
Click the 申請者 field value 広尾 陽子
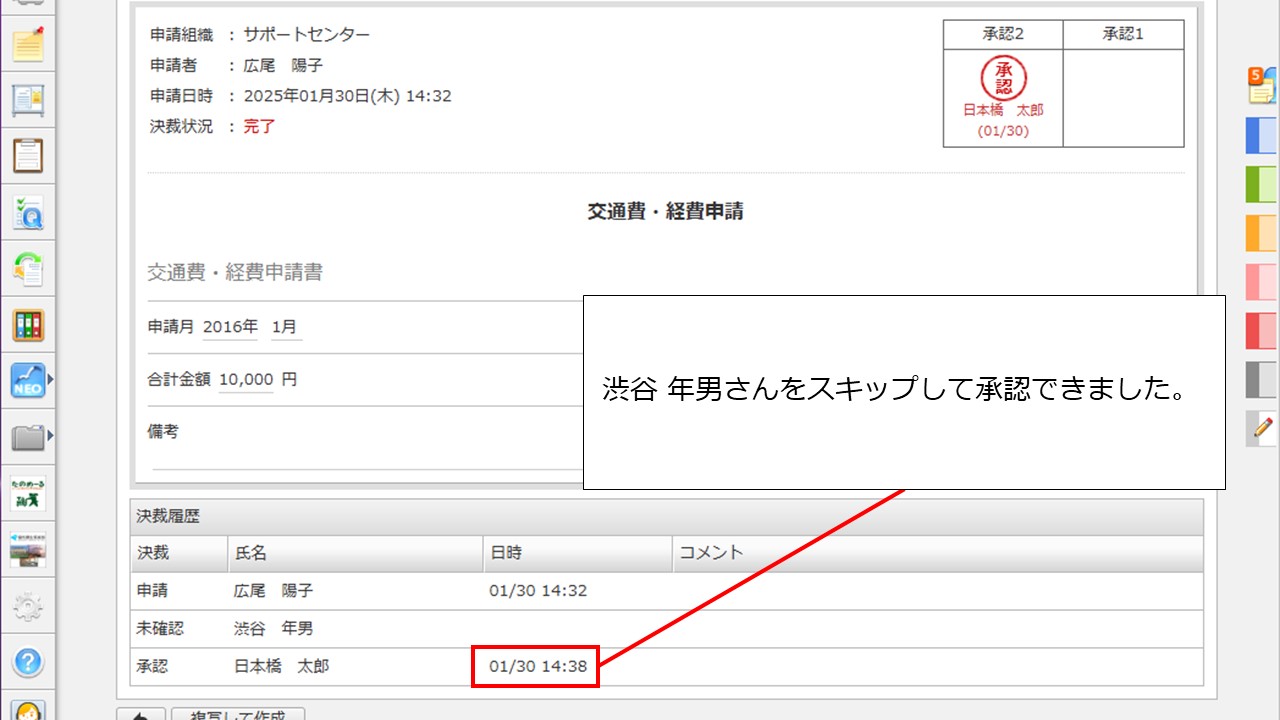(283, 66)
